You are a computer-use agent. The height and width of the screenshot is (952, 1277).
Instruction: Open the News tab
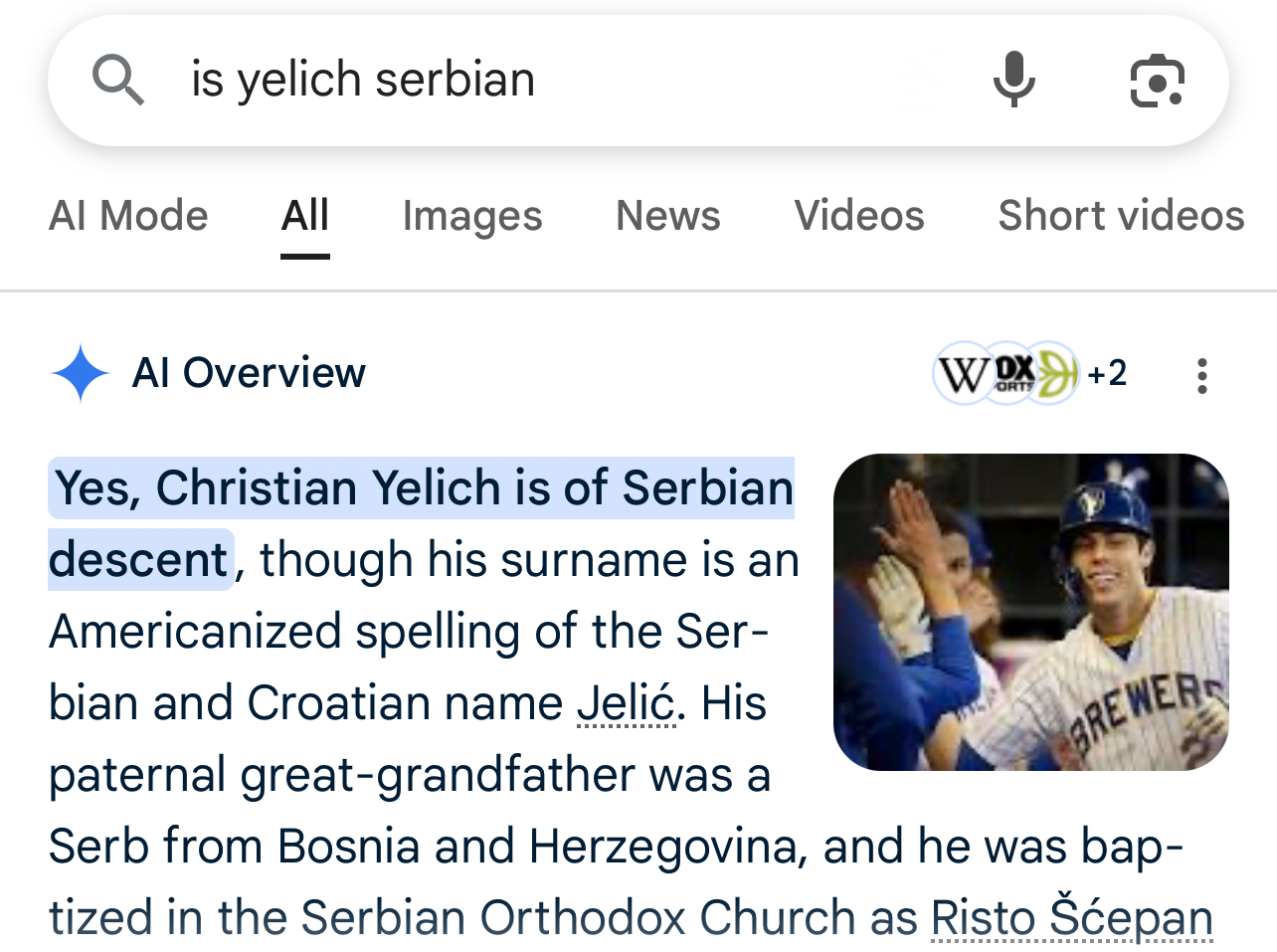[667, 216]
